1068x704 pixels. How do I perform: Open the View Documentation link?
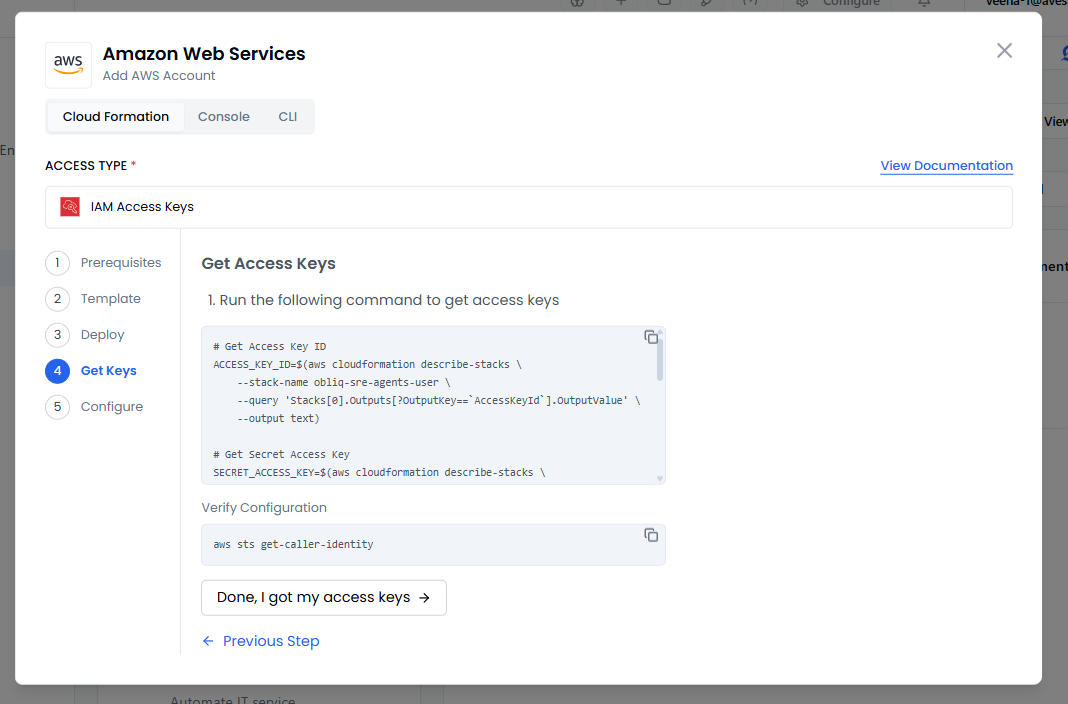(x=946, y=166)
